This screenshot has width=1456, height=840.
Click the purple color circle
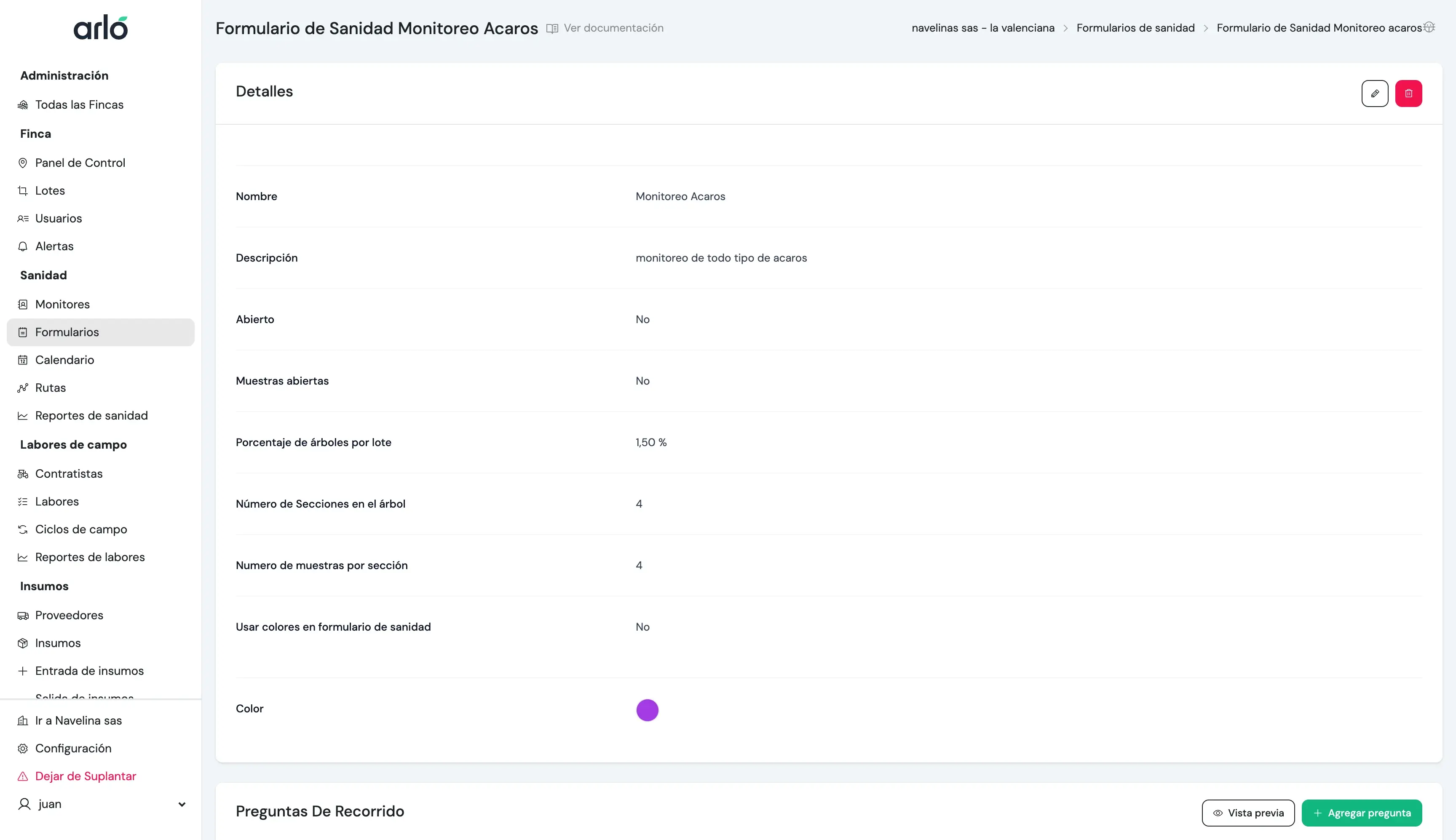pos(647,709)
